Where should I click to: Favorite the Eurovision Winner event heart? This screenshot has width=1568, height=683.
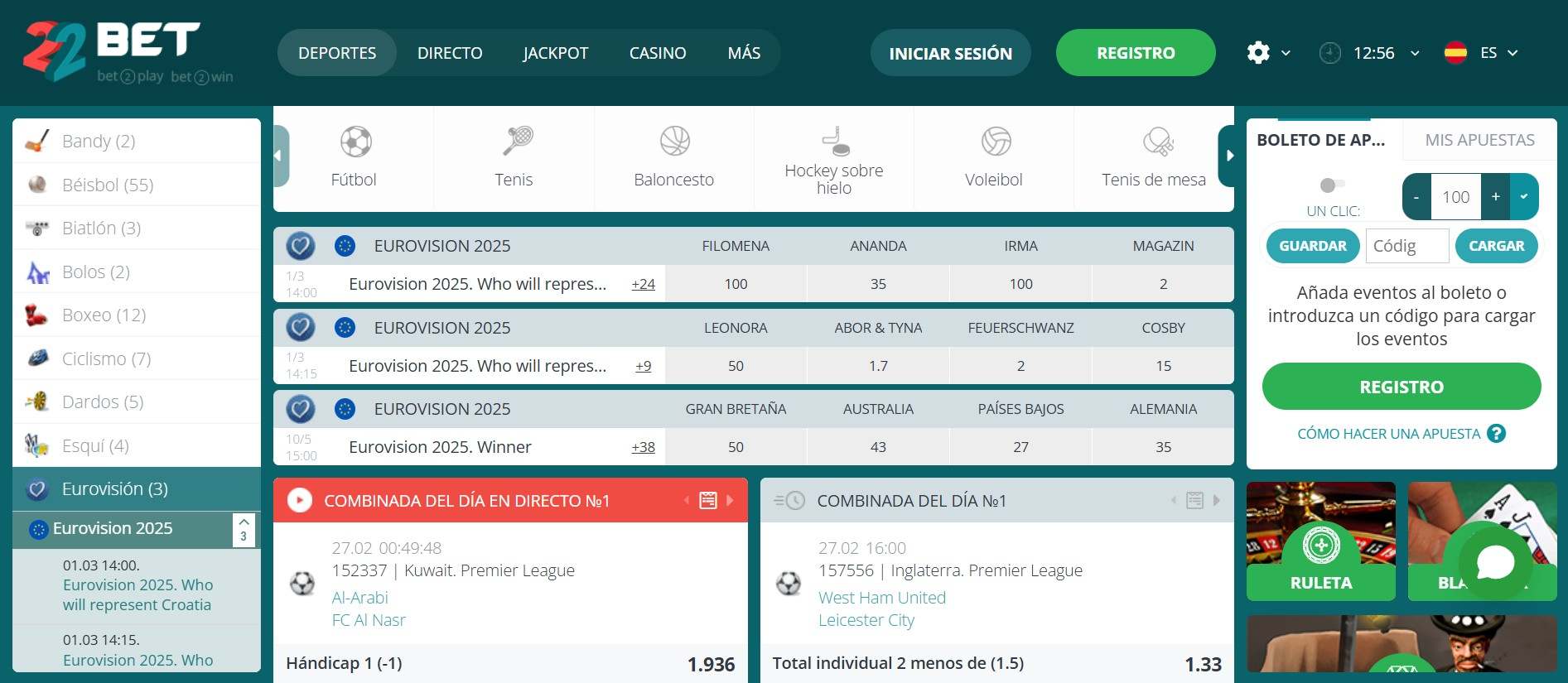[x=300, y=409]
